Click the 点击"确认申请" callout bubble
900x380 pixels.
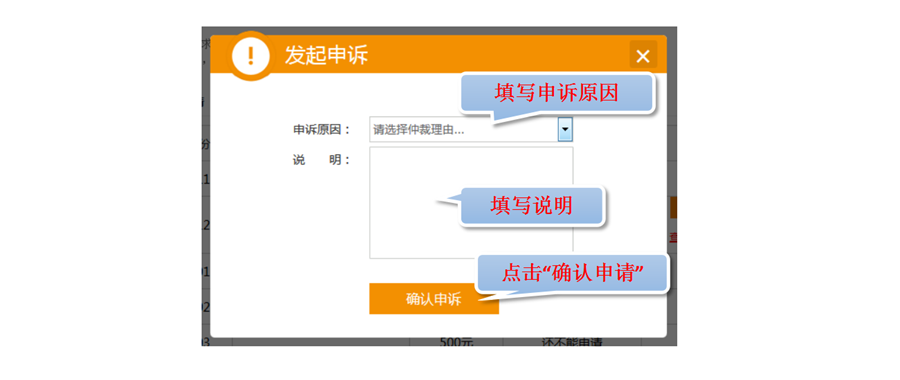[x=573, y=273]
